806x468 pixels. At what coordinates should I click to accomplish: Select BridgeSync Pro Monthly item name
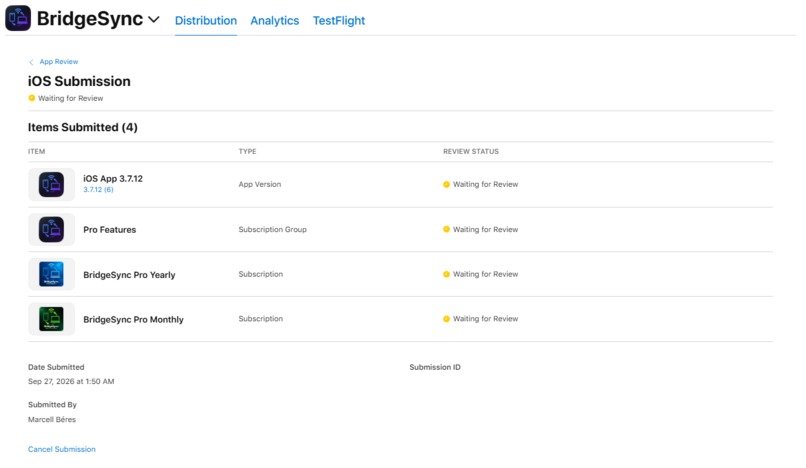(133, 319)
